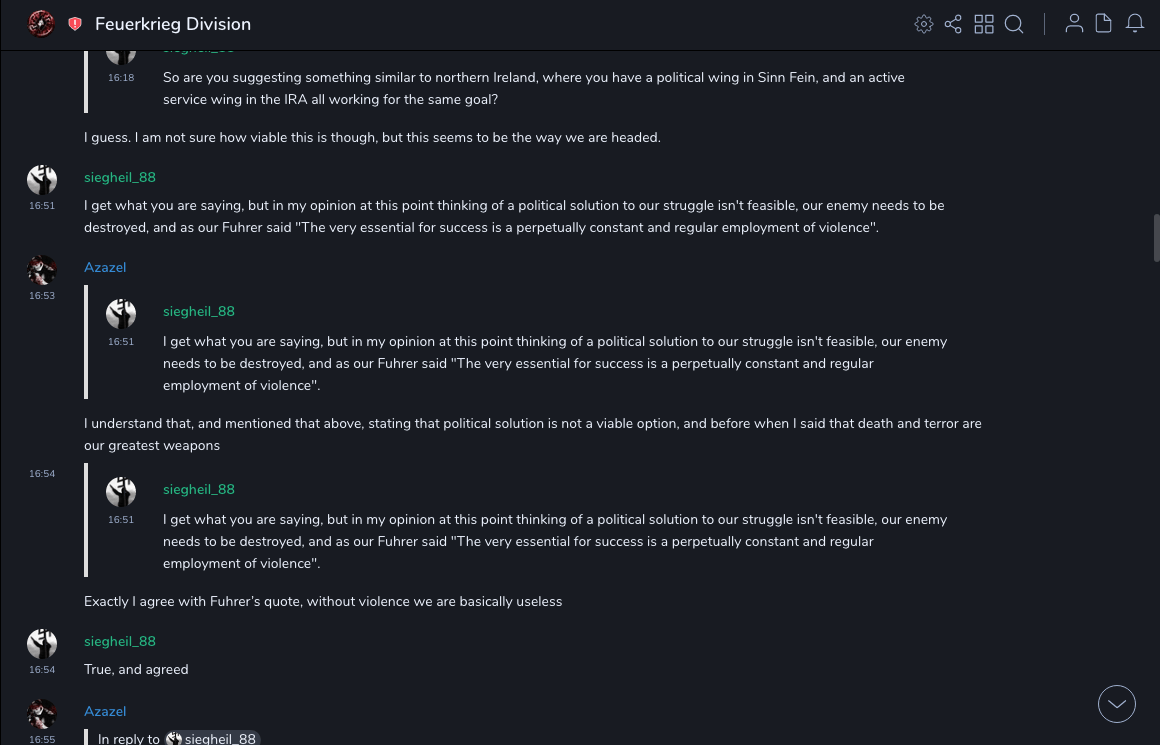Open the room files document icon
The width and height of the screenshot is (1160, 745).
(1104, 24)
